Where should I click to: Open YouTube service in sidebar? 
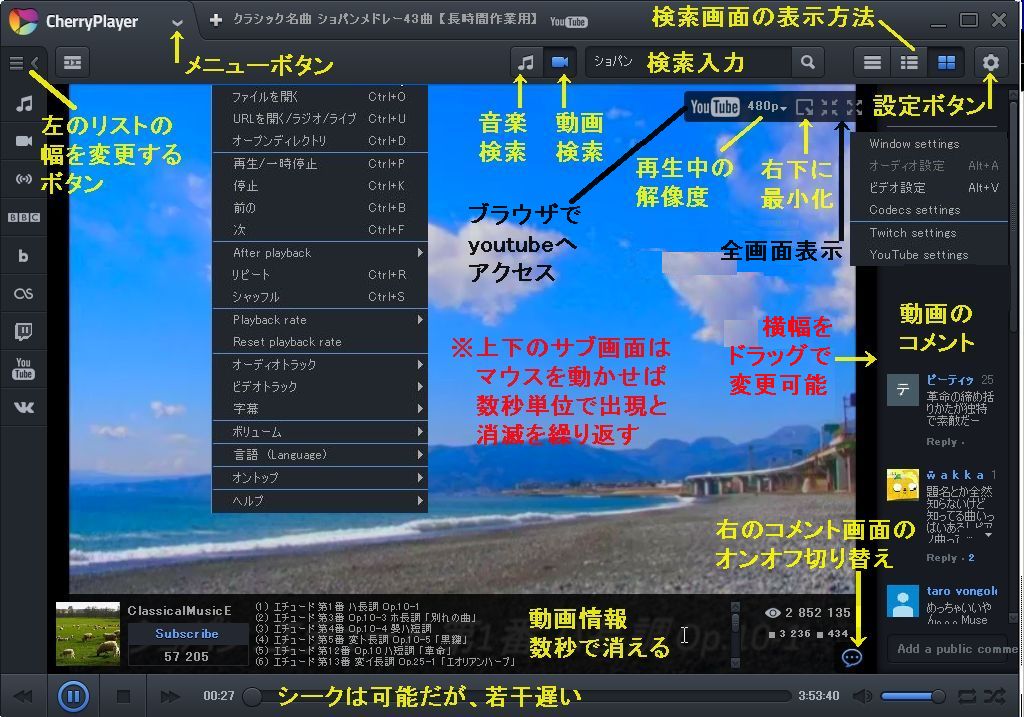pos(24,369)
